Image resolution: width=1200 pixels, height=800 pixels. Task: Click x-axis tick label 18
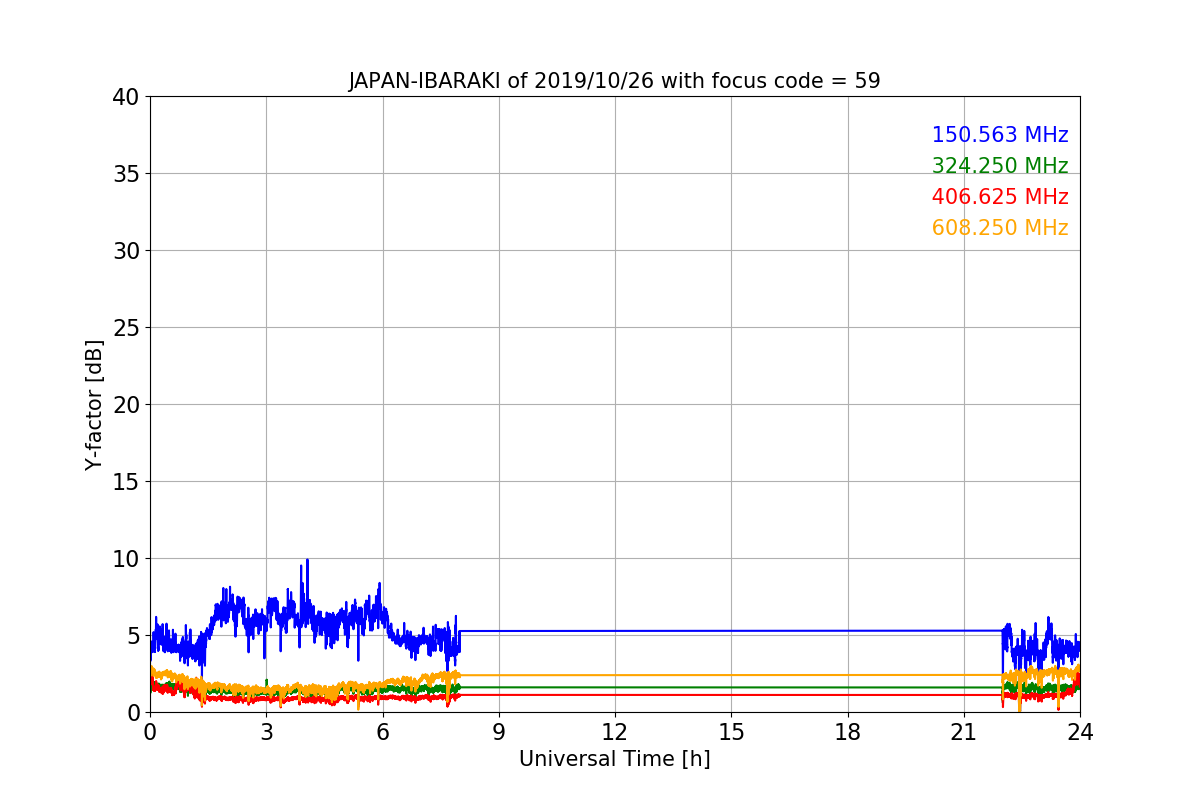click(x=848, y=732)
